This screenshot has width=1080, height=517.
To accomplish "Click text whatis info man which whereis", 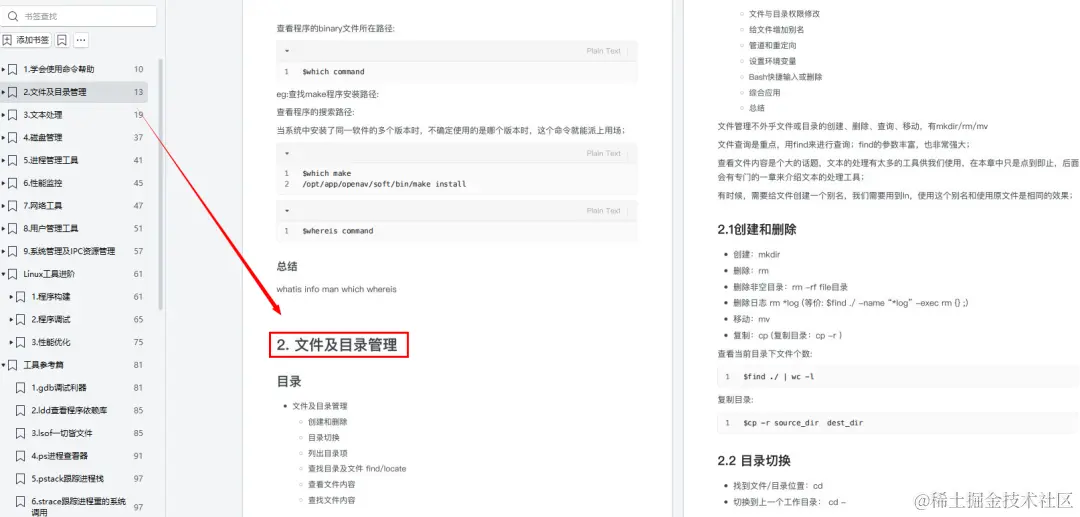I will pyautogui.click(x=336, y=290).
